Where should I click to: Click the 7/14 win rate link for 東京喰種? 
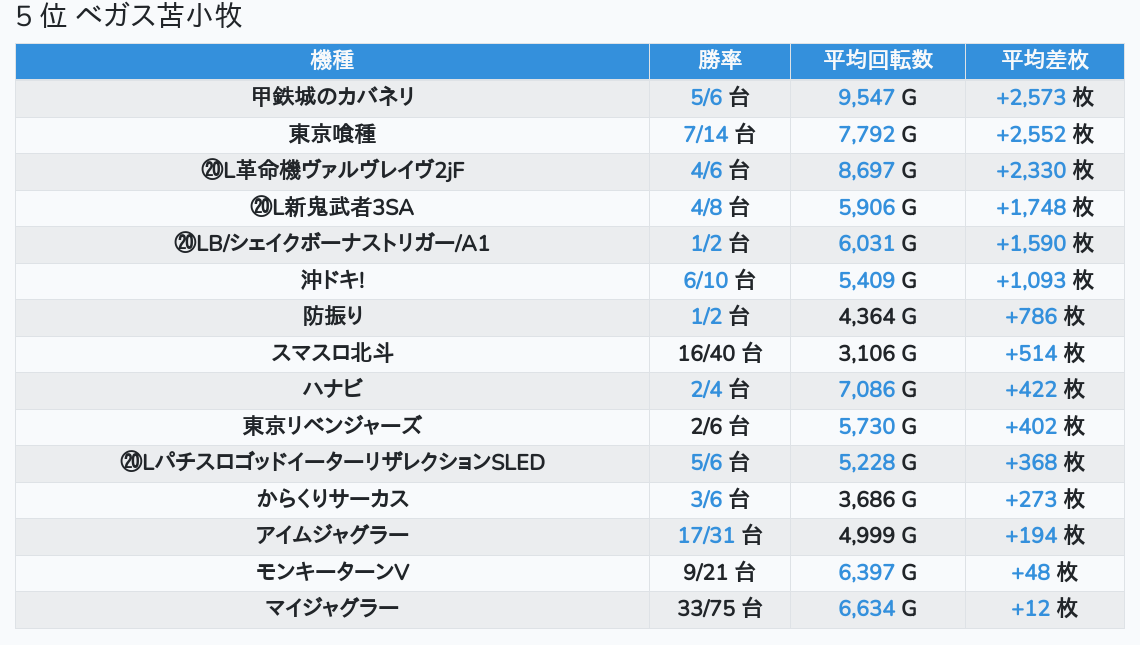pos(706,134)
